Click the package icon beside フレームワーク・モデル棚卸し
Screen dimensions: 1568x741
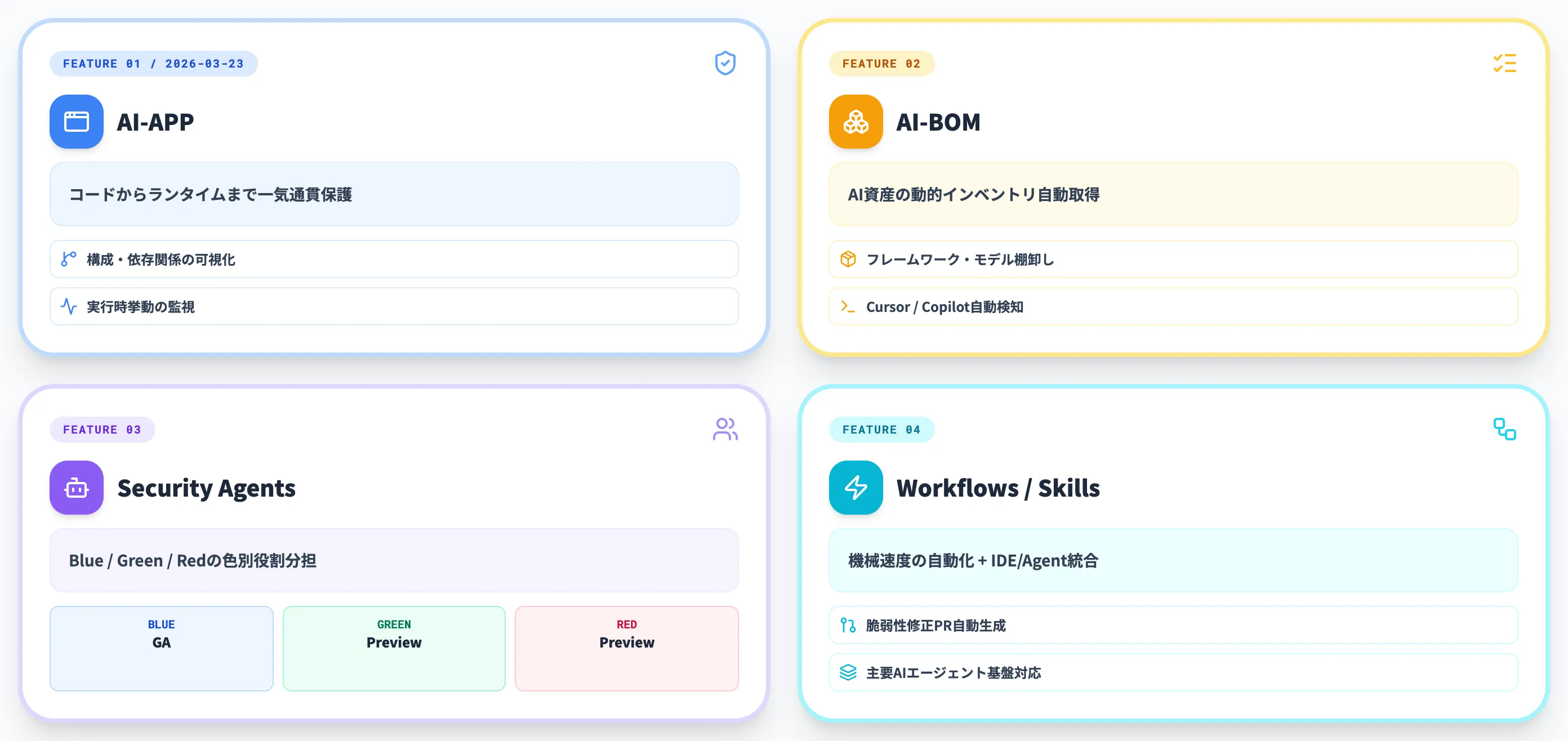[x=847, y=259]
